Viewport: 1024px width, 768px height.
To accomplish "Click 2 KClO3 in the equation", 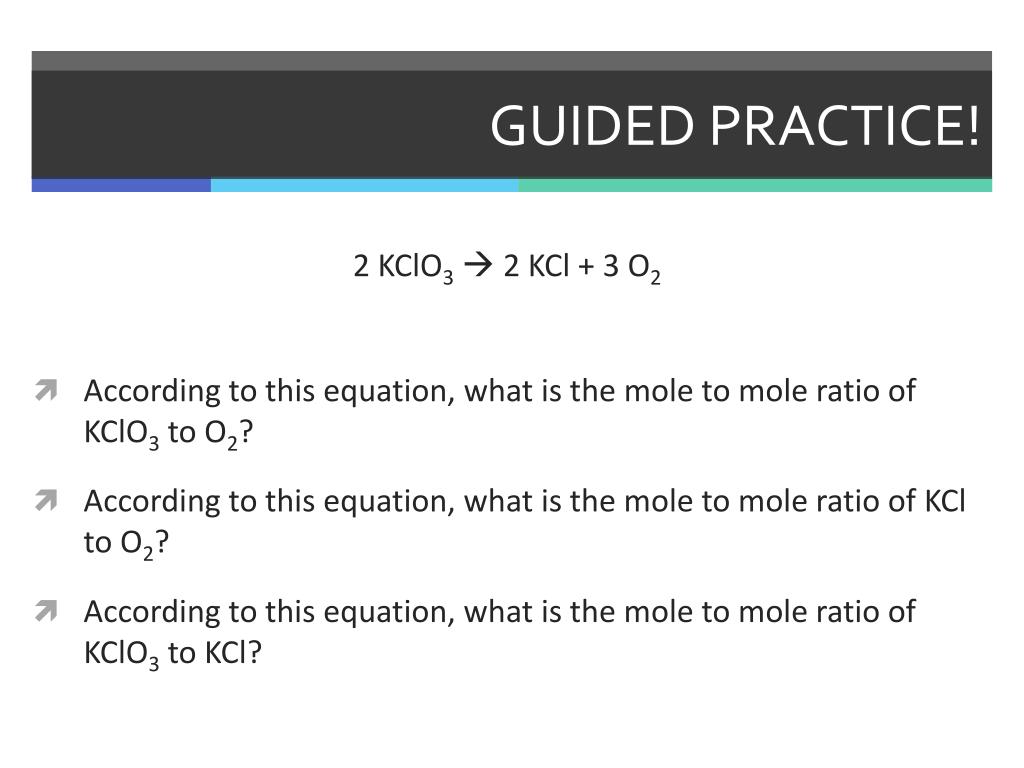I will pos(403,268).
